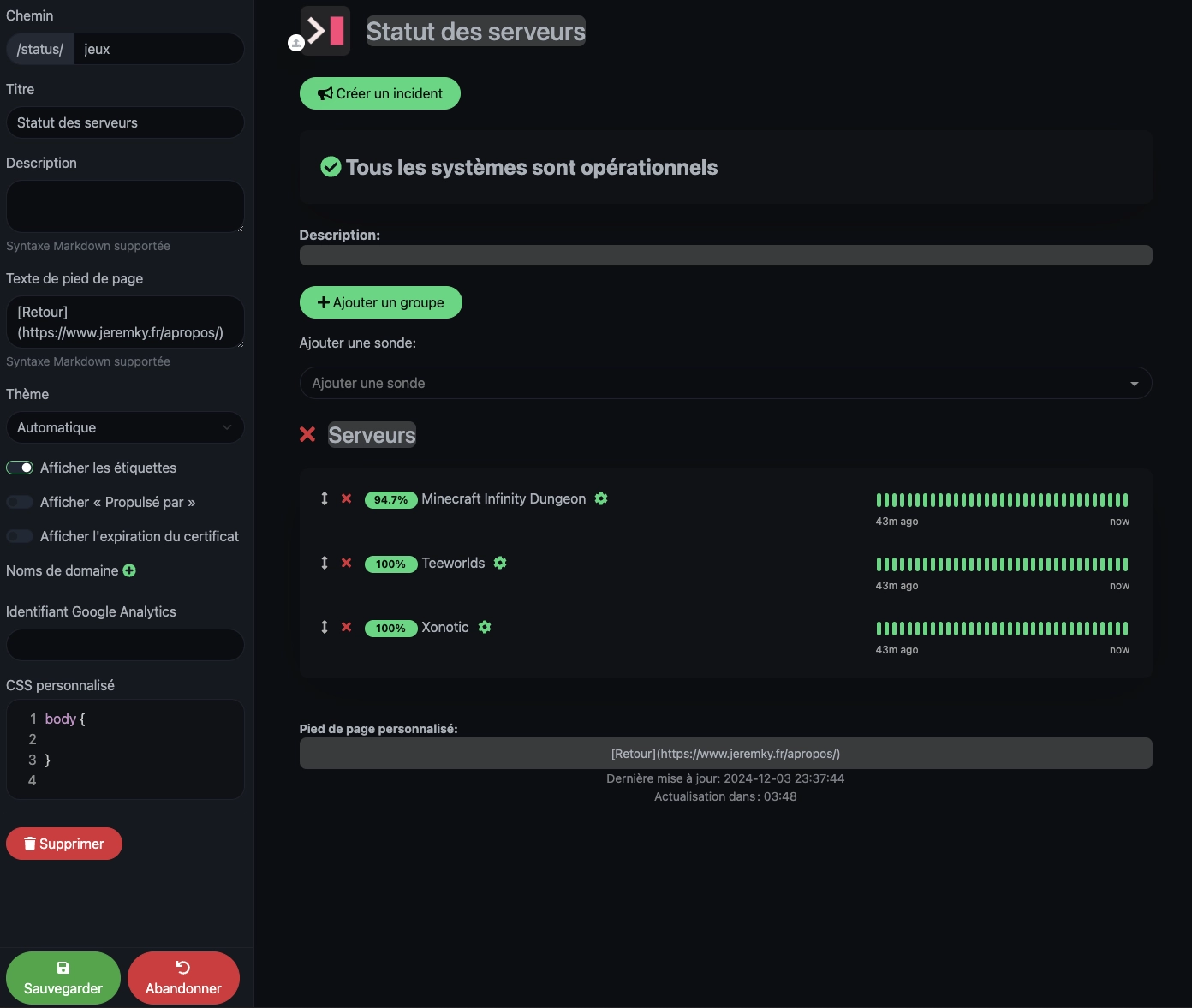Click the Minecraft Infinity Dungeon heartbeat bar
The image size is (1192, 1008).
(x=1002, y=500)
